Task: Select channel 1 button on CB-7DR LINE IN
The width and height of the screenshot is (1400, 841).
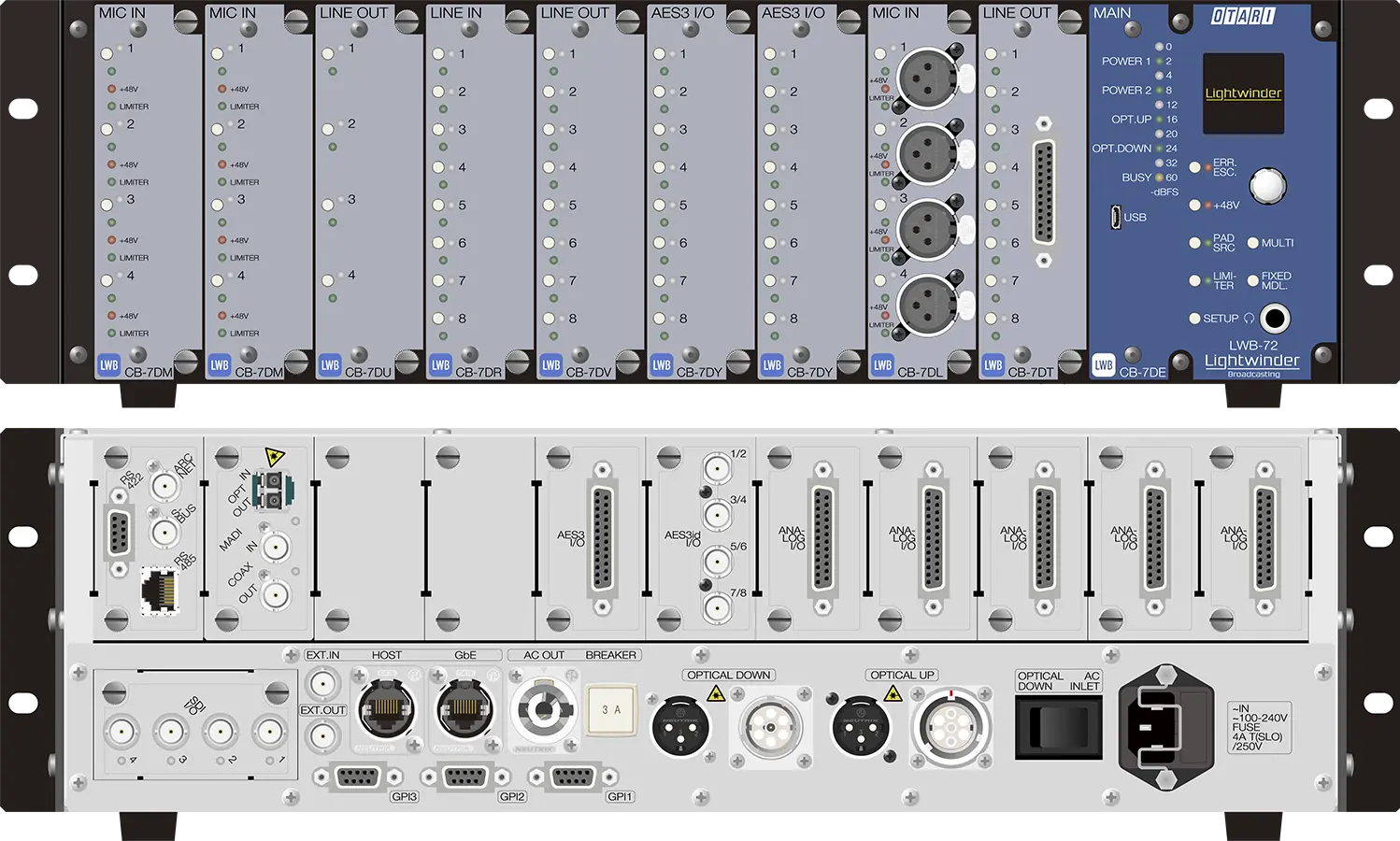Action: [437, 54]
